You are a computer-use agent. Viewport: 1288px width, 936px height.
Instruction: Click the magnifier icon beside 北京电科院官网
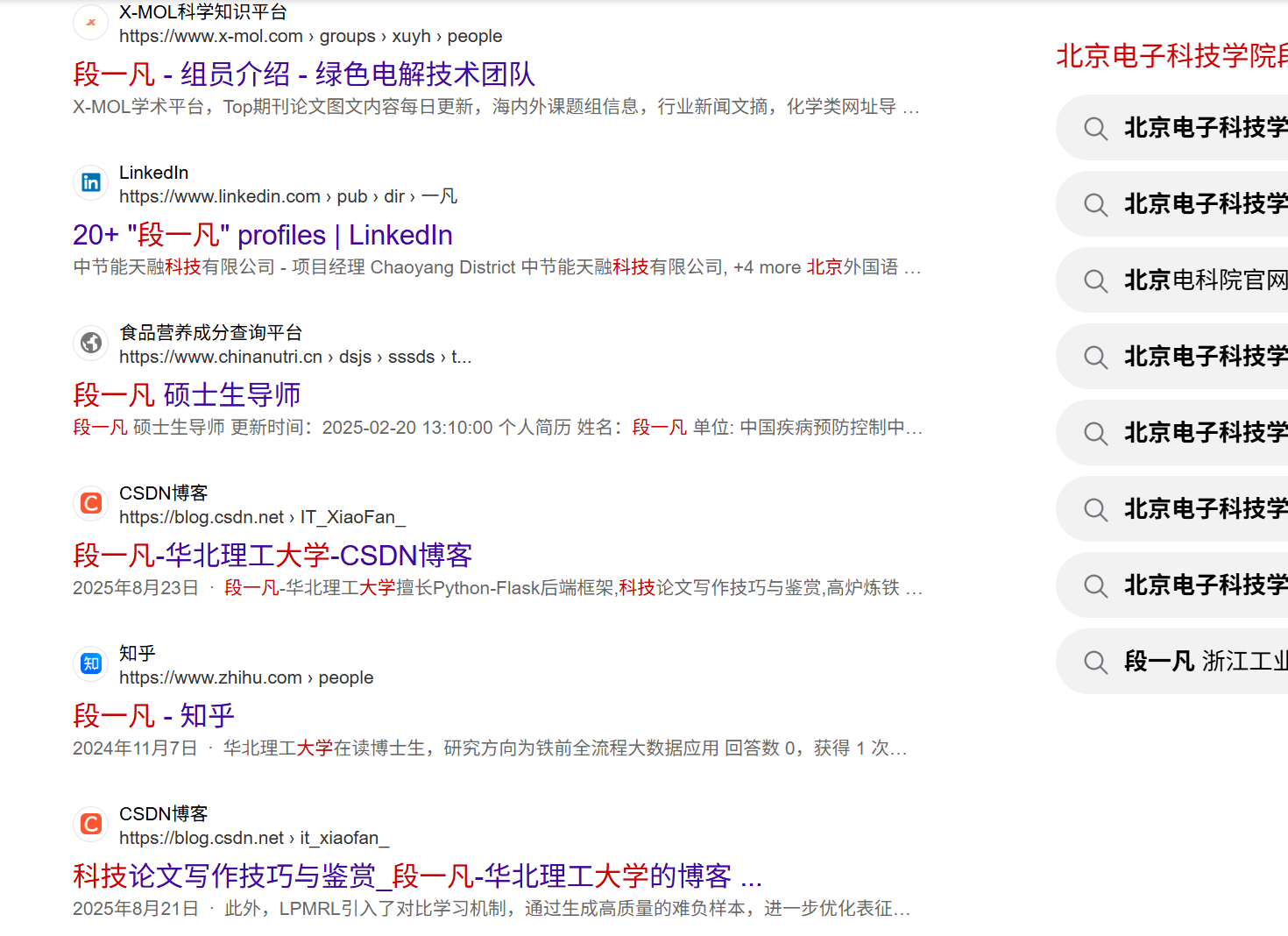1095,280
